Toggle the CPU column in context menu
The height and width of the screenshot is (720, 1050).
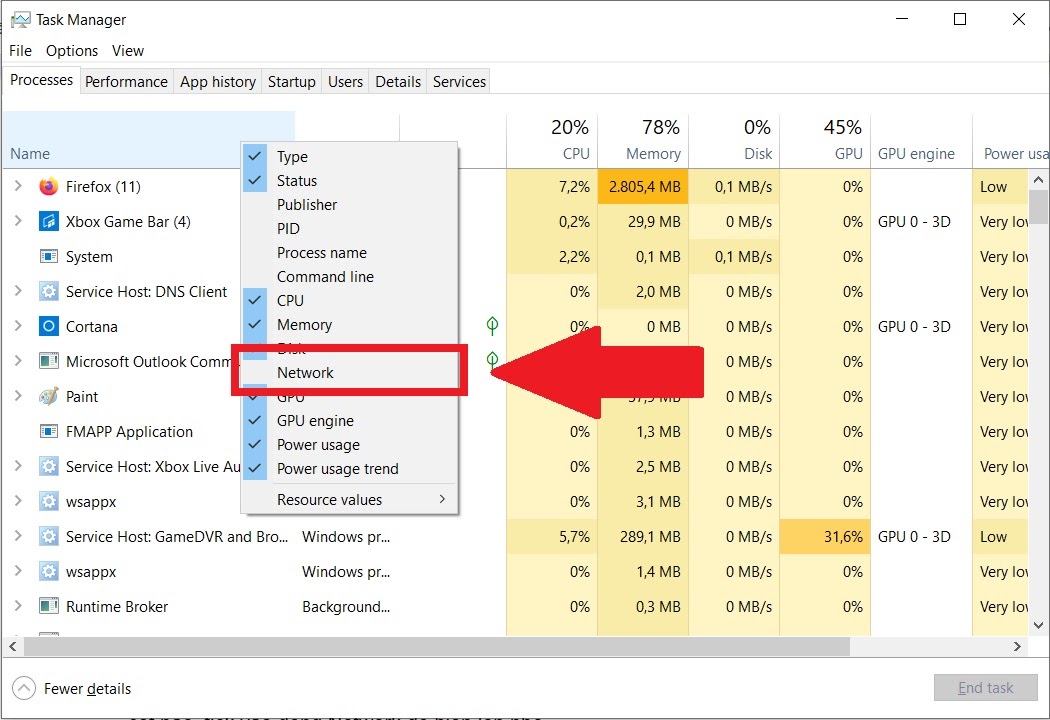point(349,301)
